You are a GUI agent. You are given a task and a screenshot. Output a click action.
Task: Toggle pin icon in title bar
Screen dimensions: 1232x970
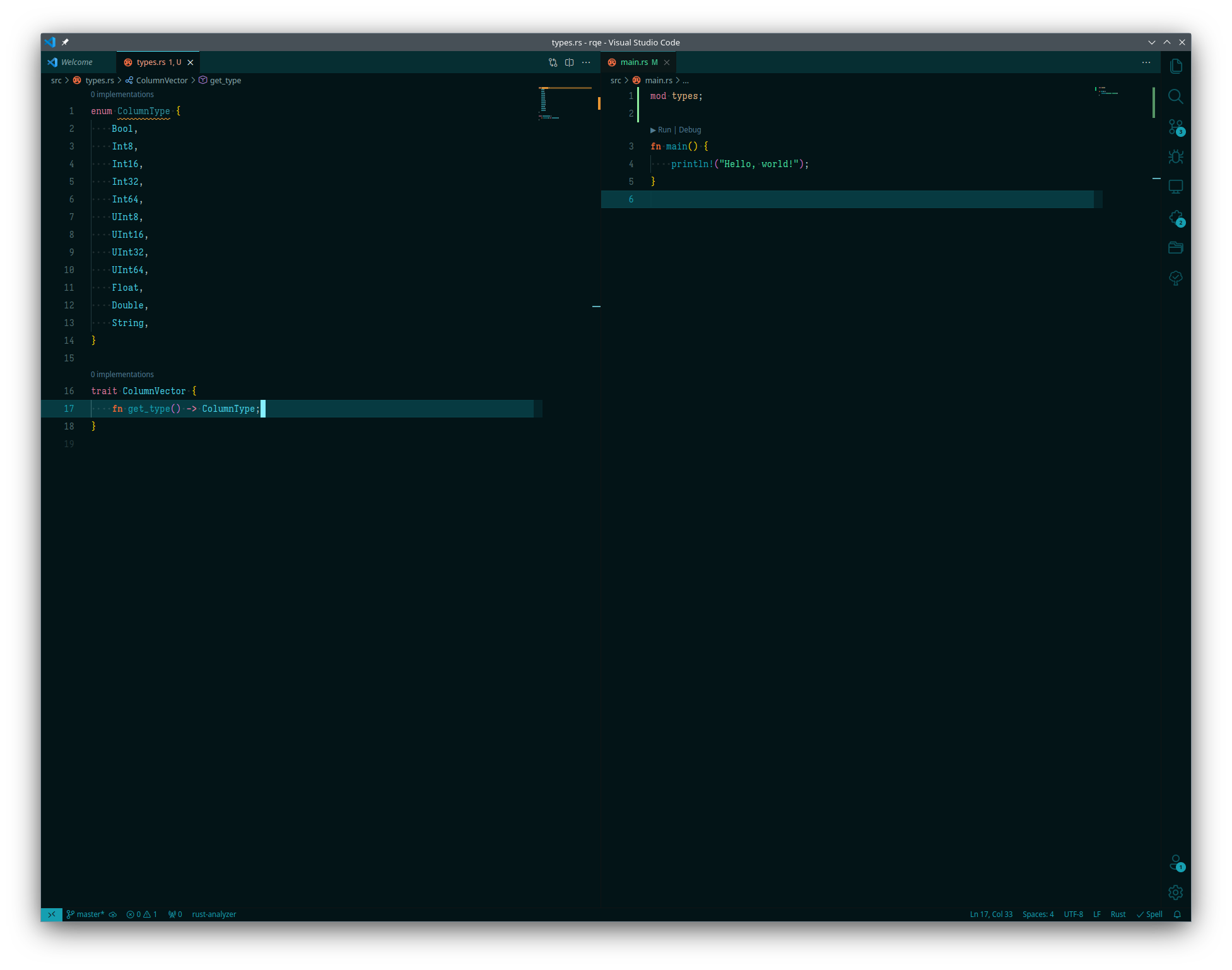66,42
